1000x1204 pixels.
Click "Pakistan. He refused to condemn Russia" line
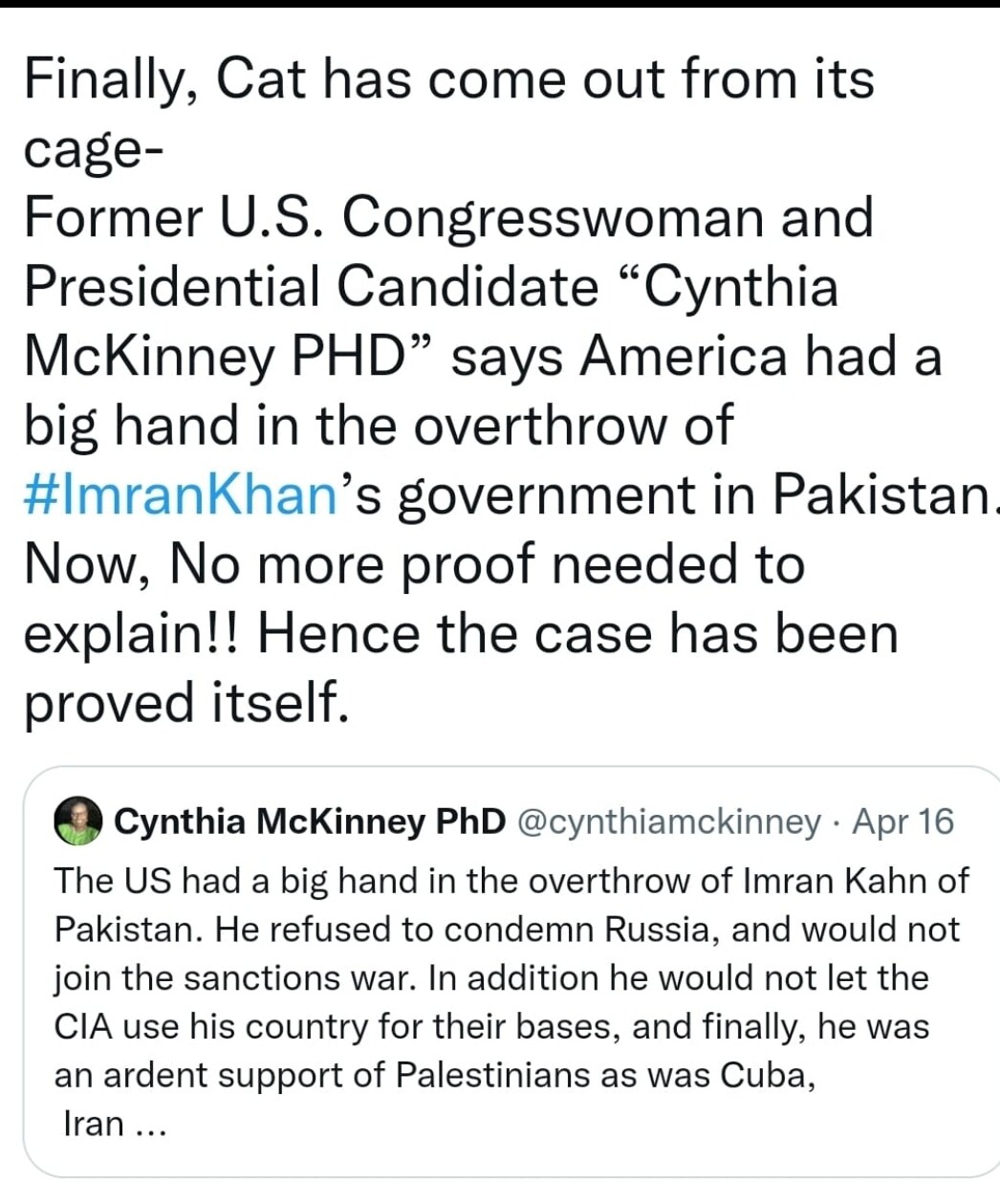tap(507, 930)
